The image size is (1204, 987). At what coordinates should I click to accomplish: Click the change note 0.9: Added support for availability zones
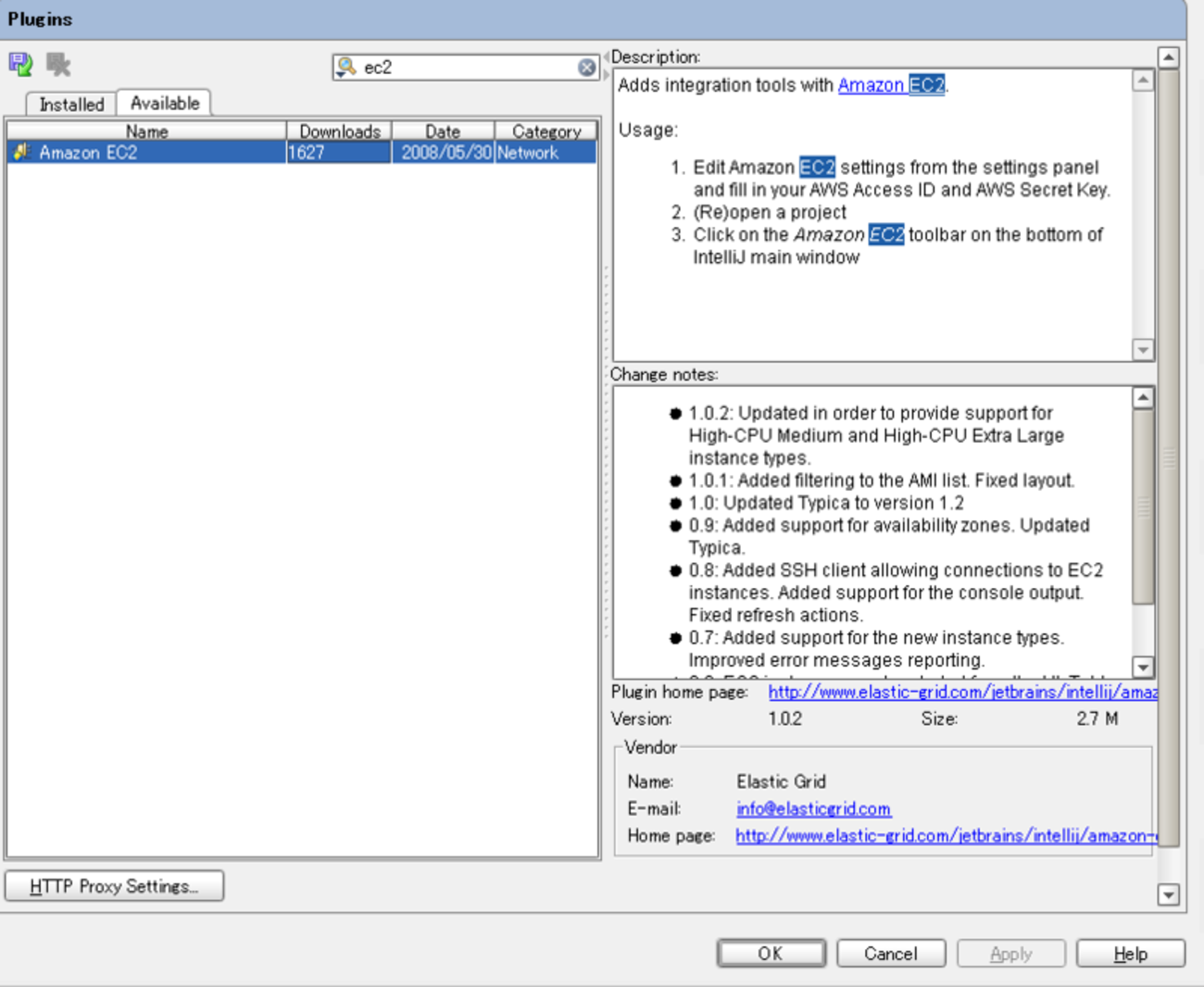(x=889, y=536)
